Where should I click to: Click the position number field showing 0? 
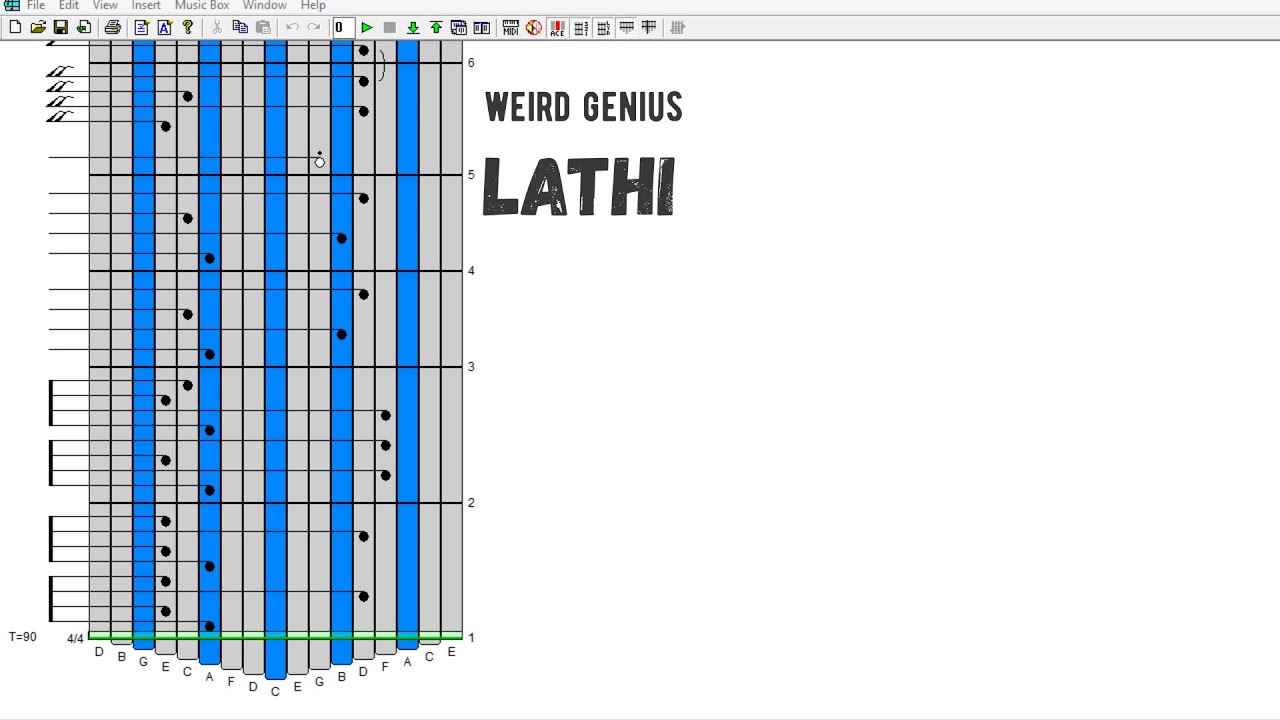(x=343, y=28)
